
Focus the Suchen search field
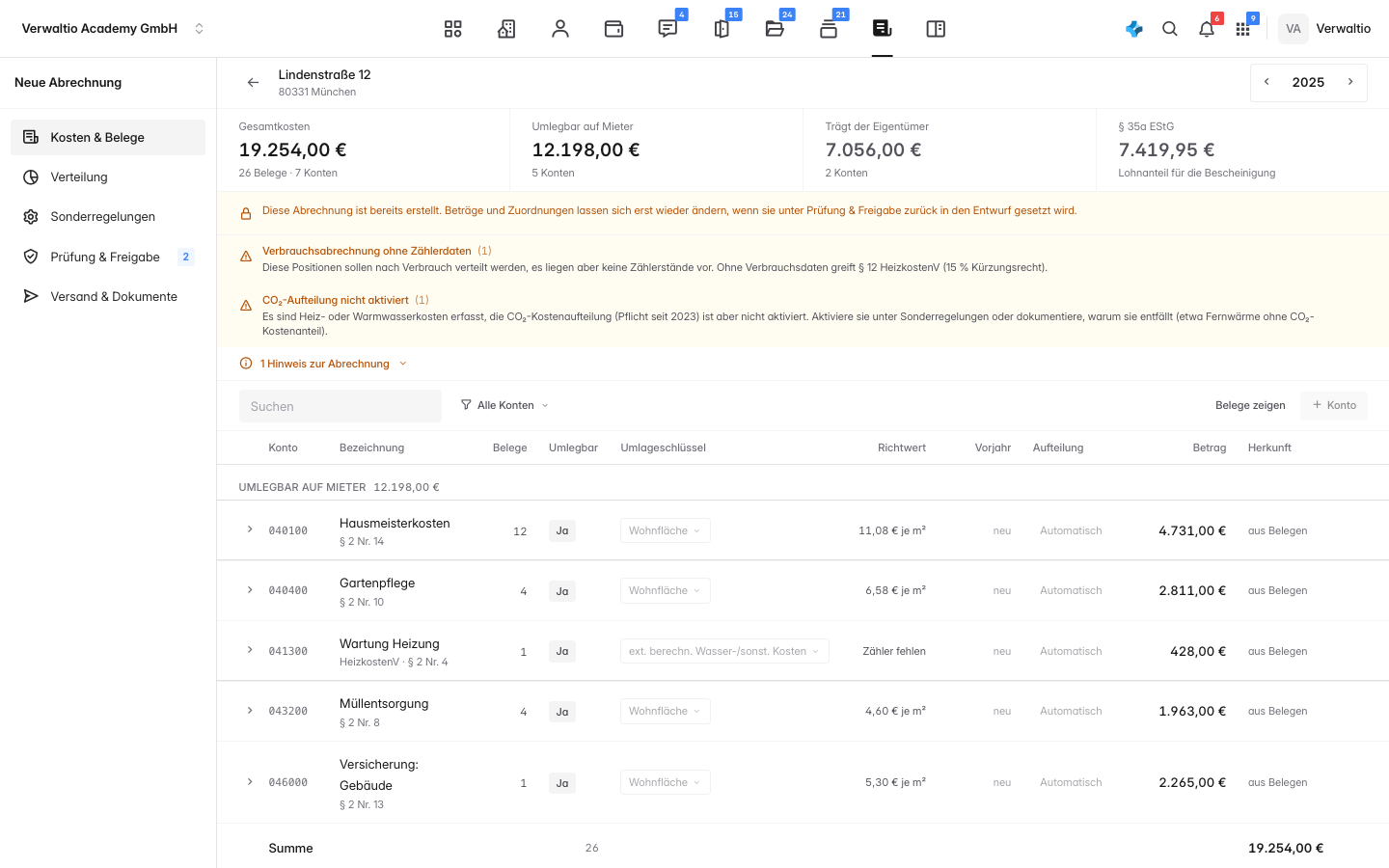[340, 406]
